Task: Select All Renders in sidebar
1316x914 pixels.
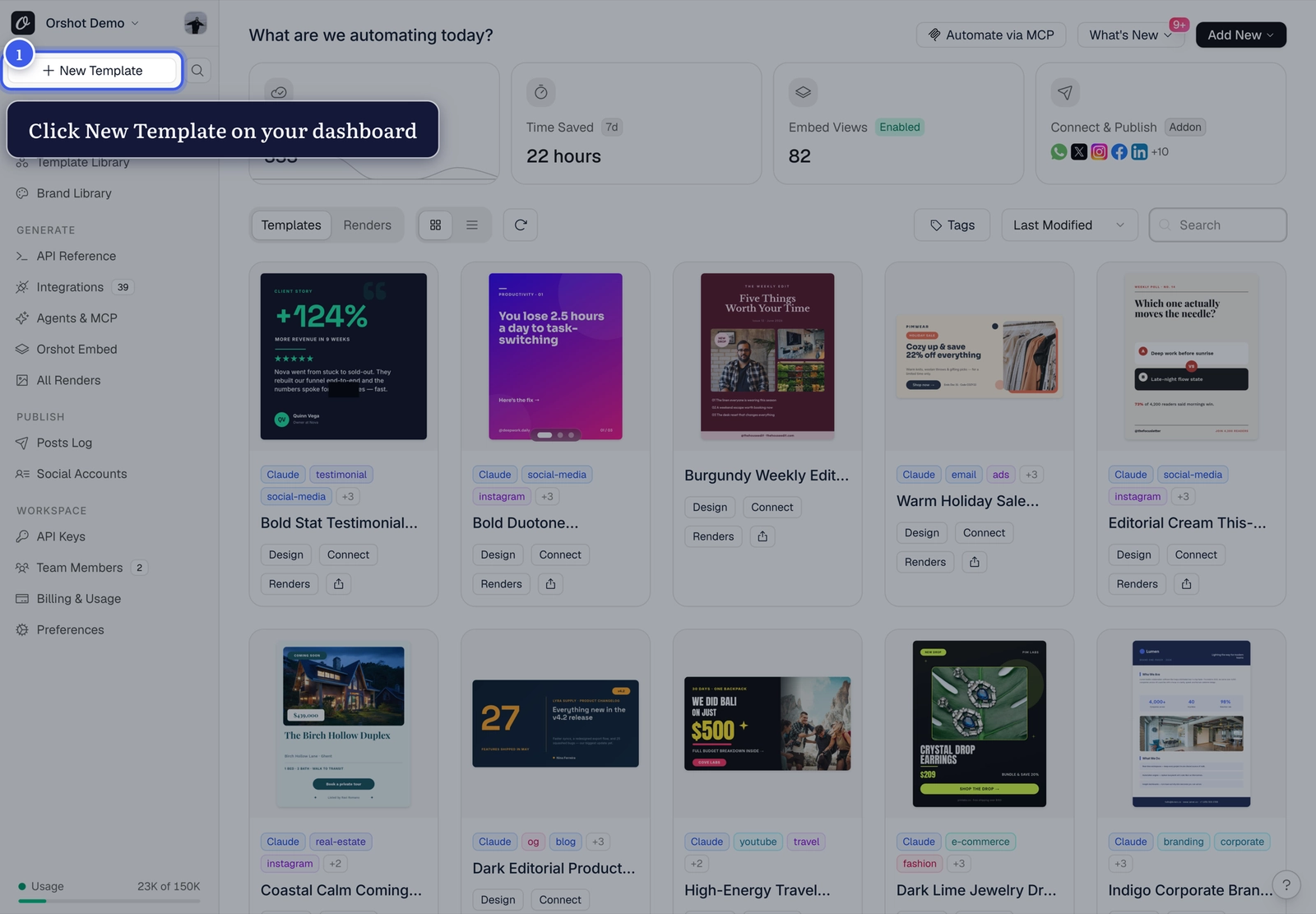Action: [68, 381]
